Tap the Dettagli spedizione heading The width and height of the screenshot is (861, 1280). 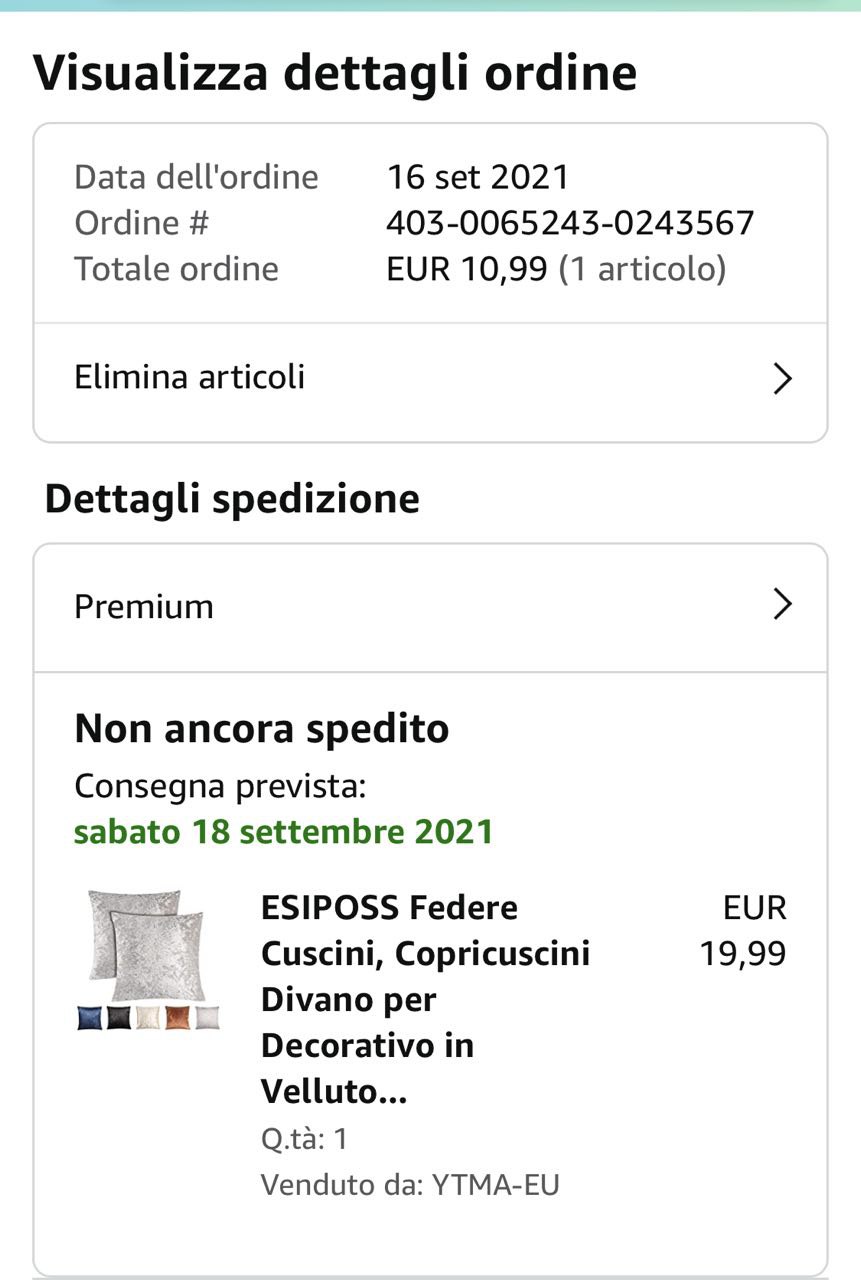point(232,498)
